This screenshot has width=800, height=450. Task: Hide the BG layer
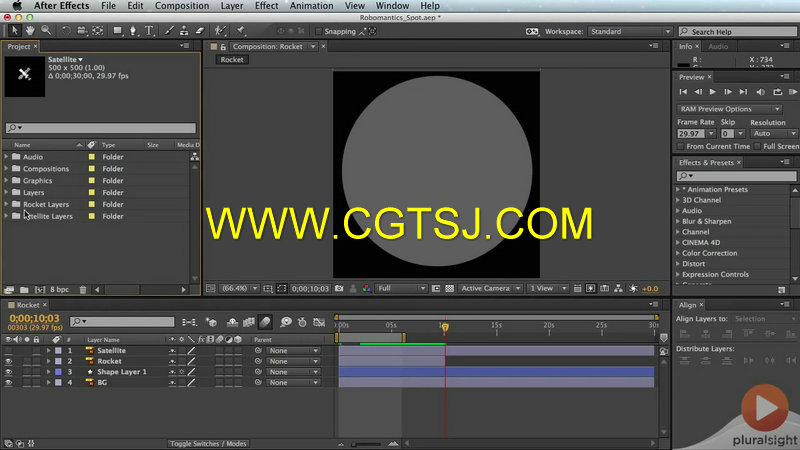(8, 383)
